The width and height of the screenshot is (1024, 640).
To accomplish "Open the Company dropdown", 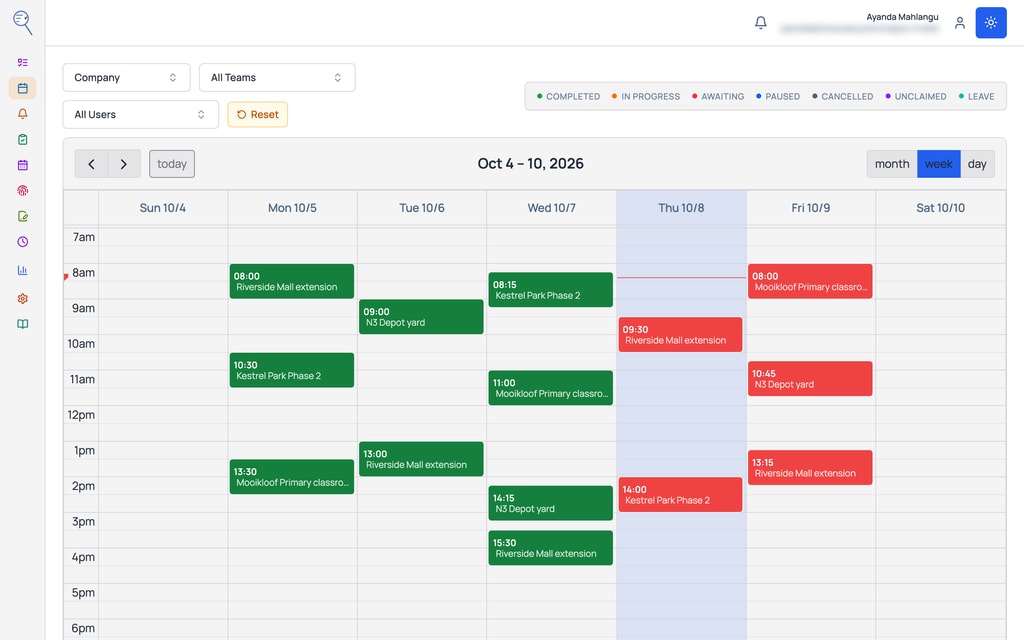I will coord(126,77).
